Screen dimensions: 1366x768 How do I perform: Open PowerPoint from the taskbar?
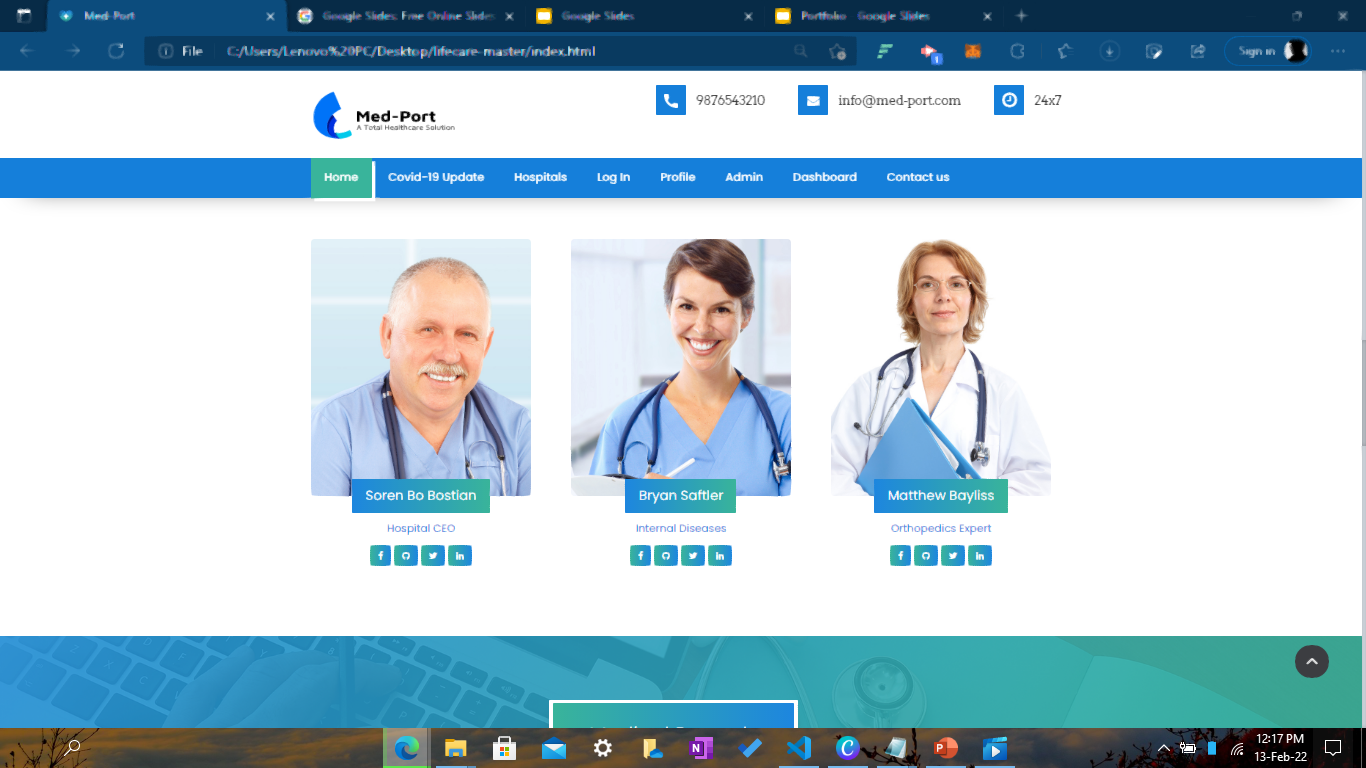coord(945,748)
